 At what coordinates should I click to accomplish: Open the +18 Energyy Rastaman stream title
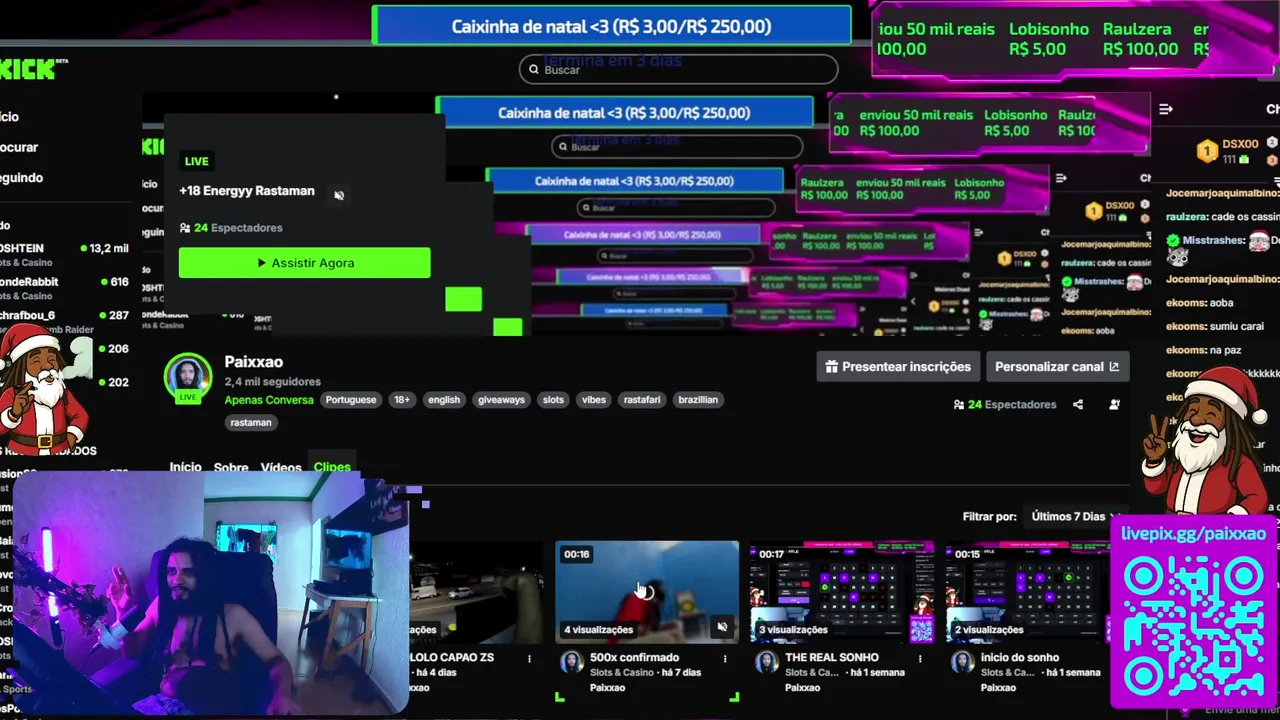tap(247, 191)
